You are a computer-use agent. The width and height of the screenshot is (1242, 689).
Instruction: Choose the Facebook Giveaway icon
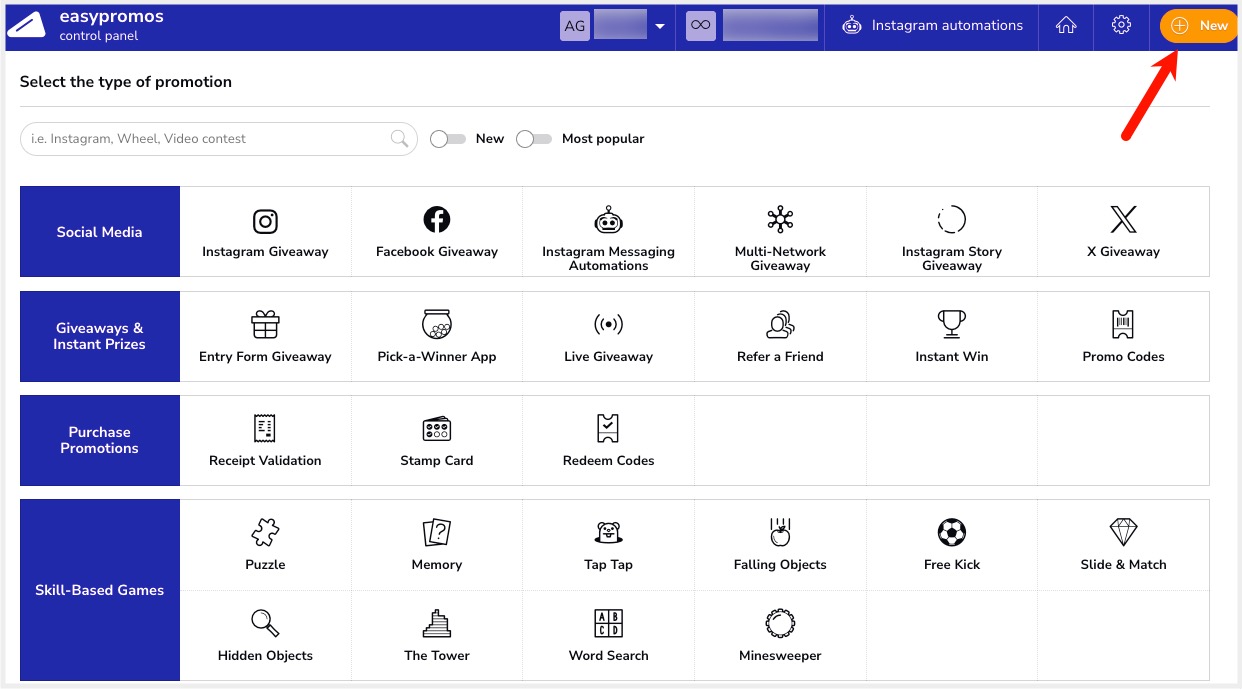tap(437, 219)
